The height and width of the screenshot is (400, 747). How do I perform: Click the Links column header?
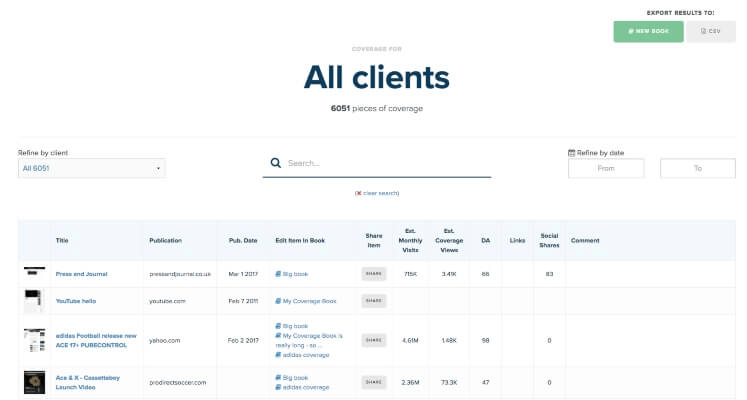coord(517,240)
